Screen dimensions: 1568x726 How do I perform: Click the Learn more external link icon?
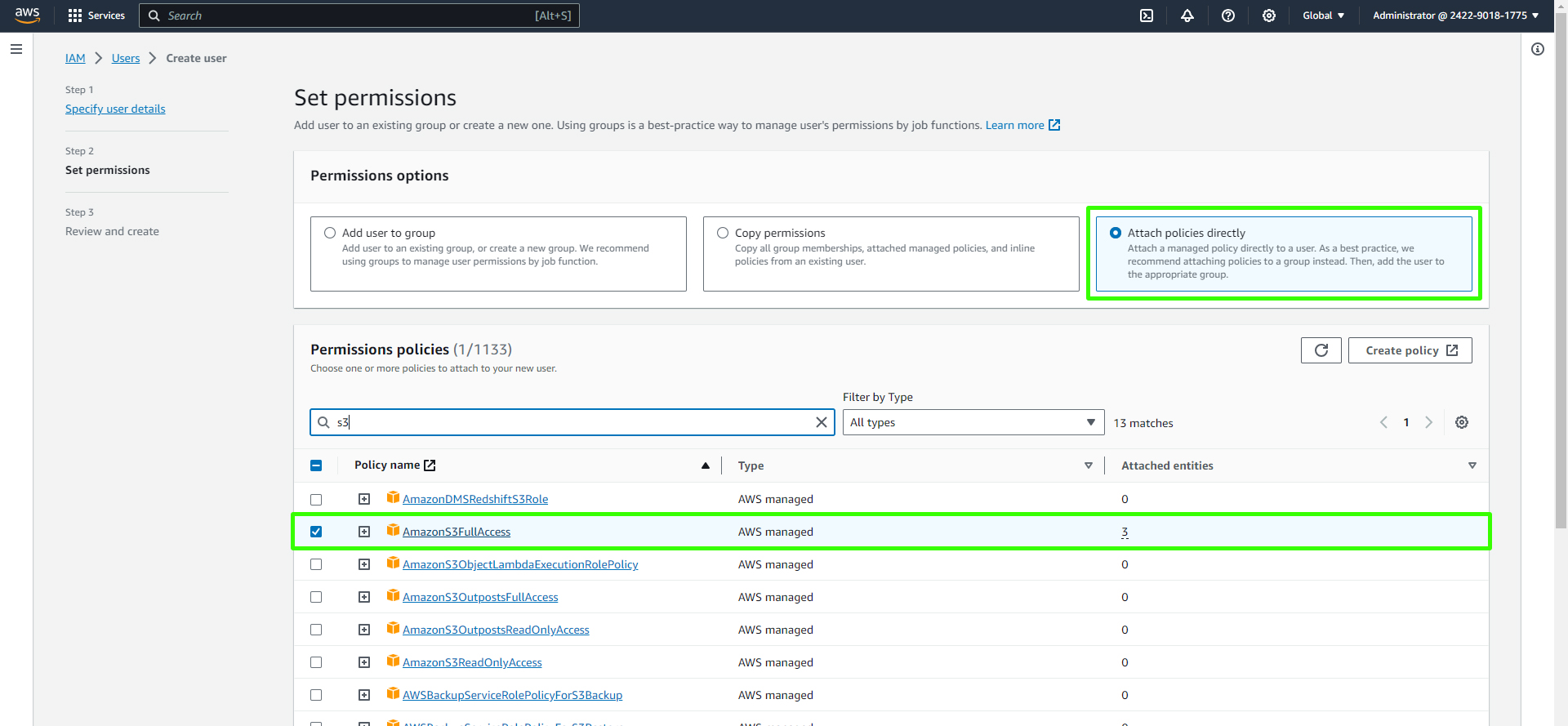coord(1054,125)
